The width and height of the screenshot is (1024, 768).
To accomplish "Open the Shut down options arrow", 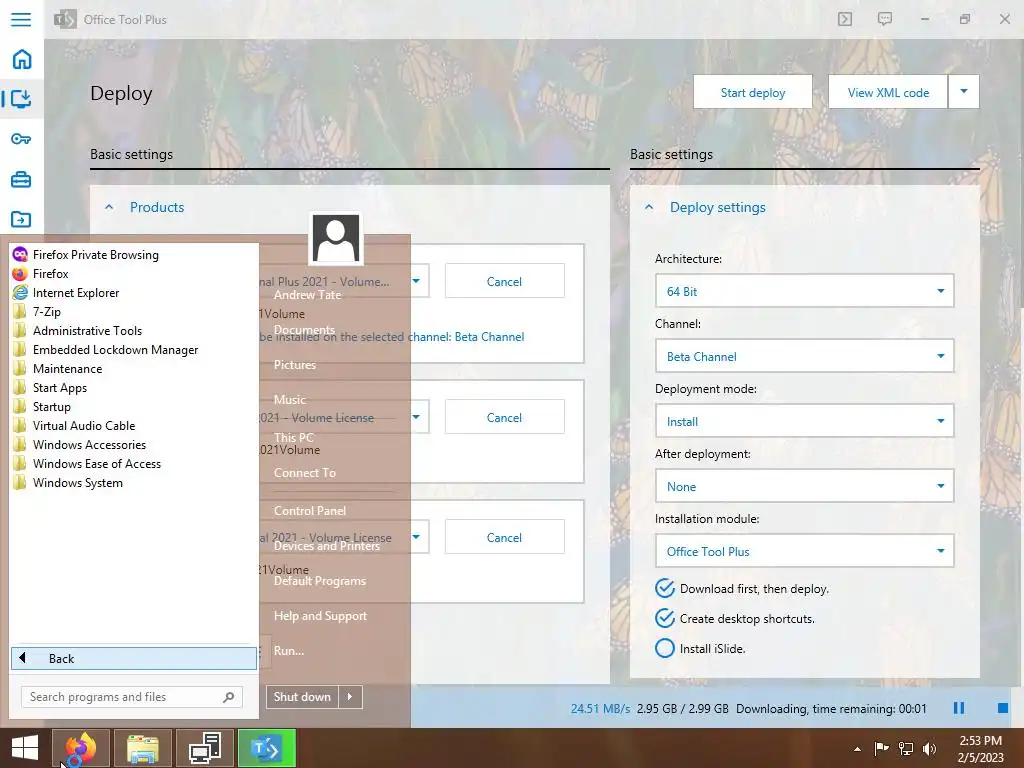I will click(x=350, y=697).
